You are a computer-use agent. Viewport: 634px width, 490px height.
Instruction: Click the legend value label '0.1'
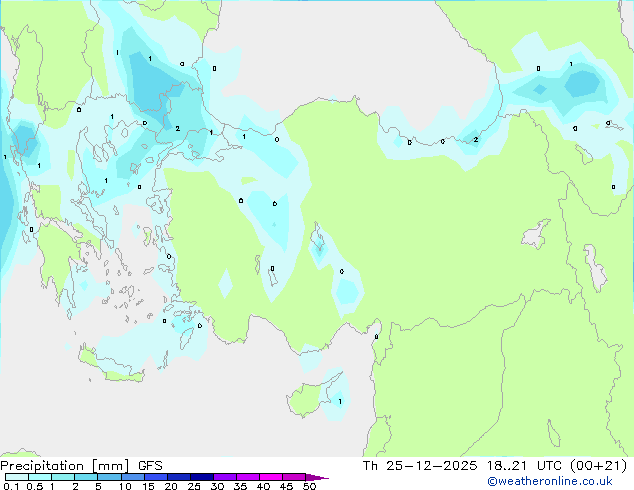pyautogui.click(x=11, y=486)
